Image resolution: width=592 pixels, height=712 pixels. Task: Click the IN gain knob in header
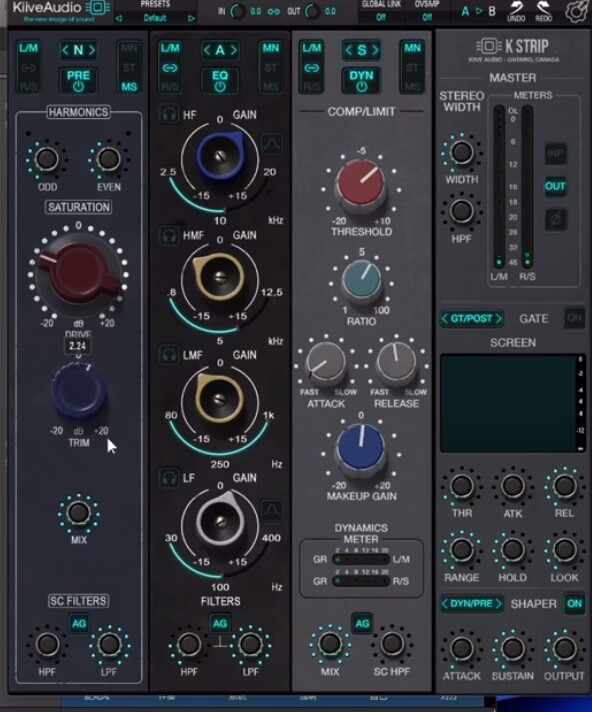pyautogui.click(x=237, y=11)
